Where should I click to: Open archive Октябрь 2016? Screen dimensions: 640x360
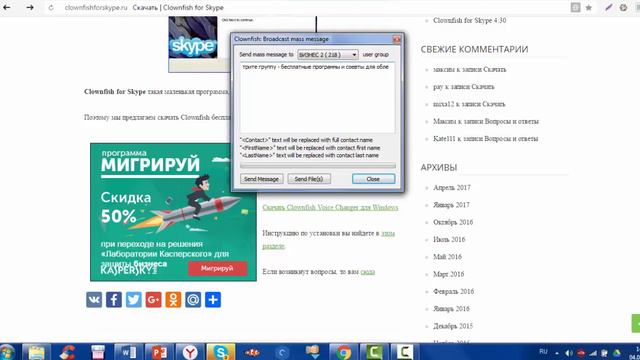click(x=453, y=222)
